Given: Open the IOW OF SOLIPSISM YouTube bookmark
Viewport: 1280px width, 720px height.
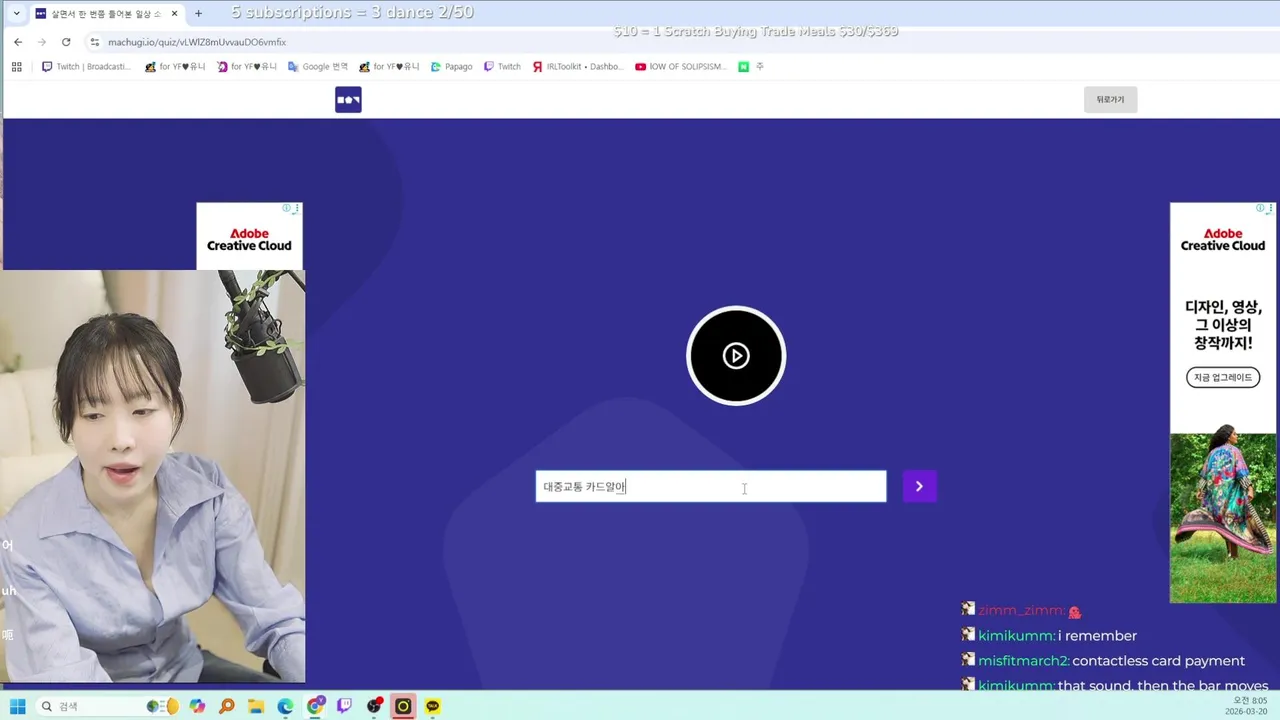Looking at the screenshot, I should coord(681,67).
